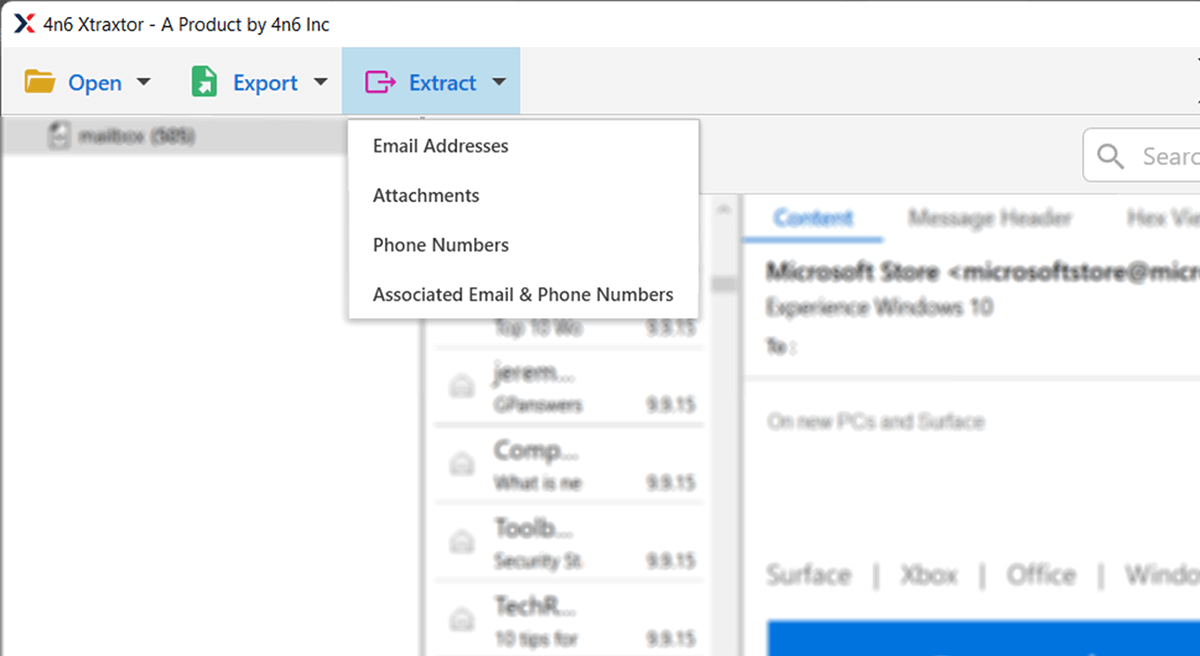Click Xbox in the email preview
The height and width of the screenshot is (656, 1200).
click(928, 575)
